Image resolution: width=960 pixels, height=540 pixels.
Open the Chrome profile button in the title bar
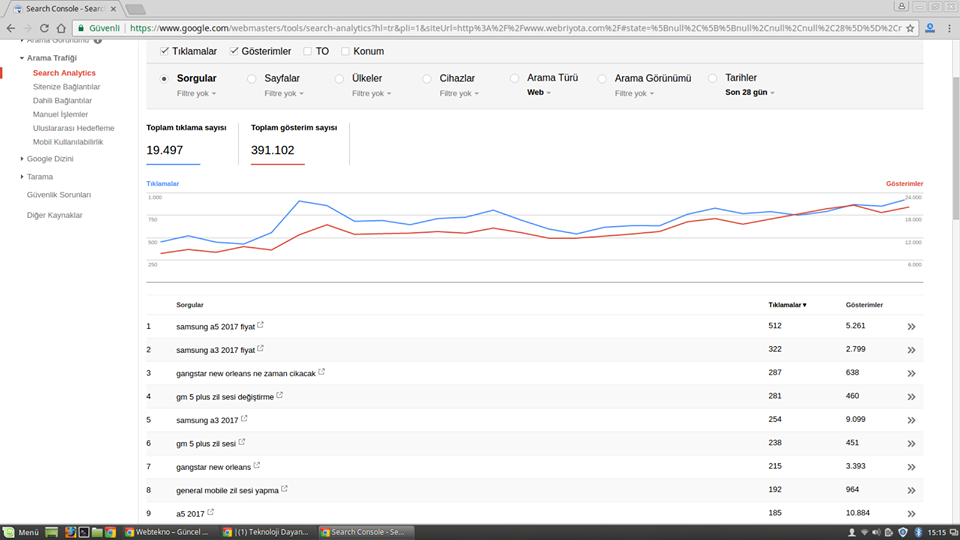point(901,6)
